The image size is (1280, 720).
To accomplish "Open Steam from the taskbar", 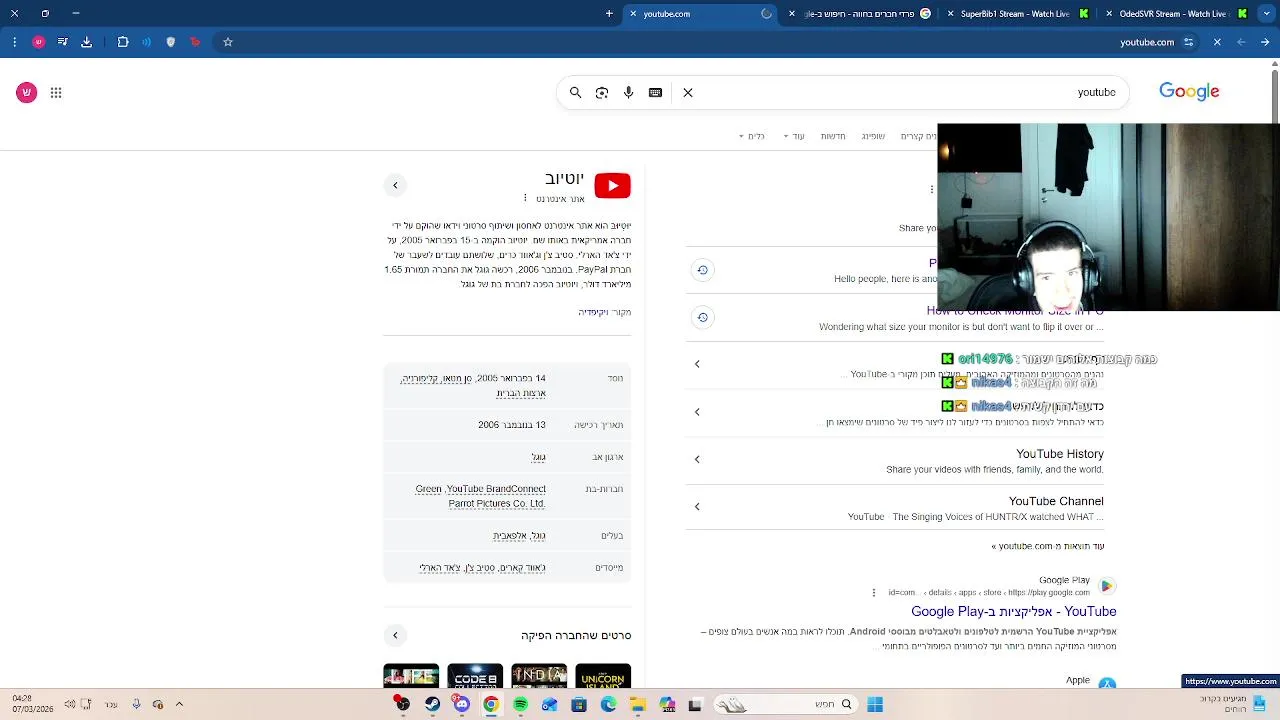I will click(432, 704).
